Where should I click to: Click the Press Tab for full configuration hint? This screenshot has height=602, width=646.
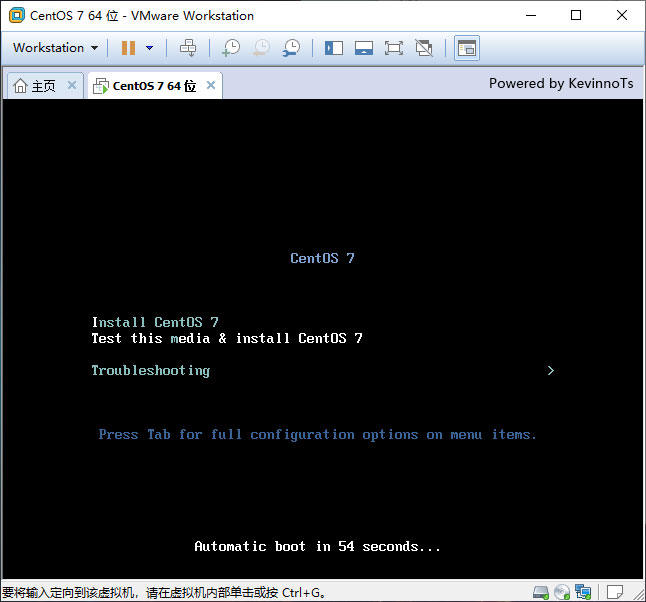click(x=317, y=435)
